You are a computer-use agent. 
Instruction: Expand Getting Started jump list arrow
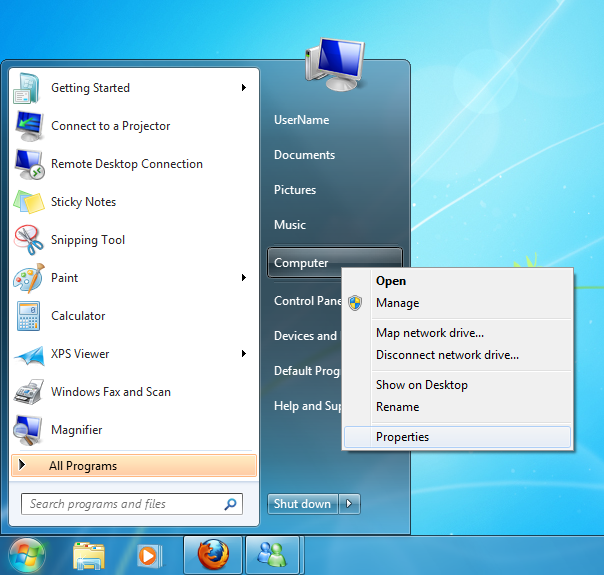click(243, 88)
